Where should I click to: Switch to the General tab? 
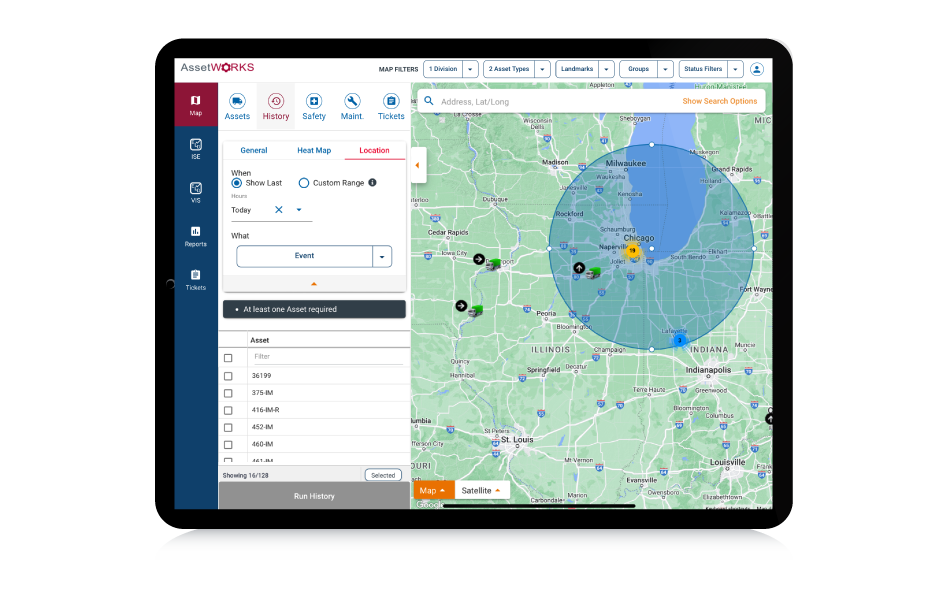pyautogui.click(x=254, y=150)
